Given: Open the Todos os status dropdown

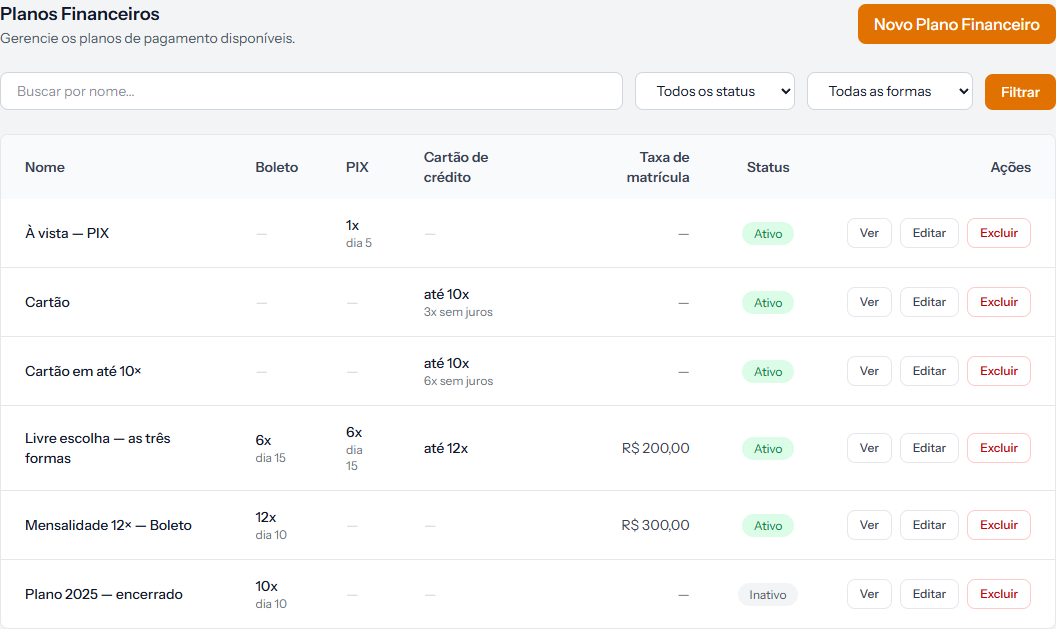Looking at the screenshot, I should pos(715,91).
